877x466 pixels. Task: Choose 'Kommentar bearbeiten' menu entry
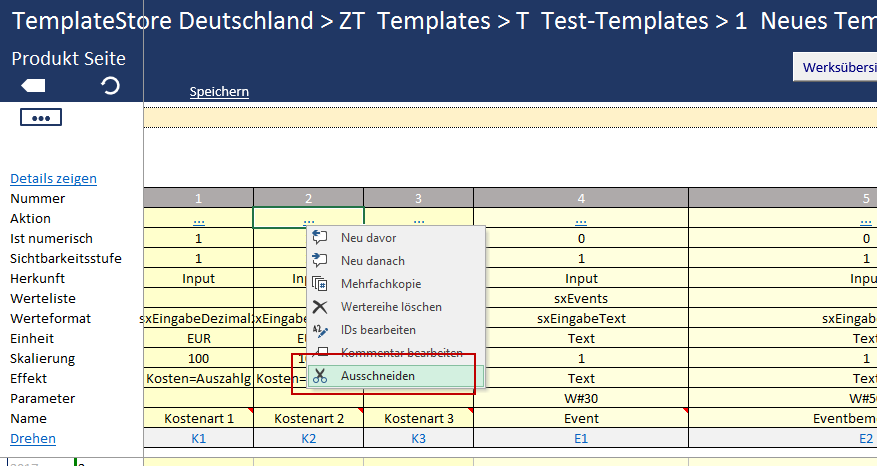[401, 353]
